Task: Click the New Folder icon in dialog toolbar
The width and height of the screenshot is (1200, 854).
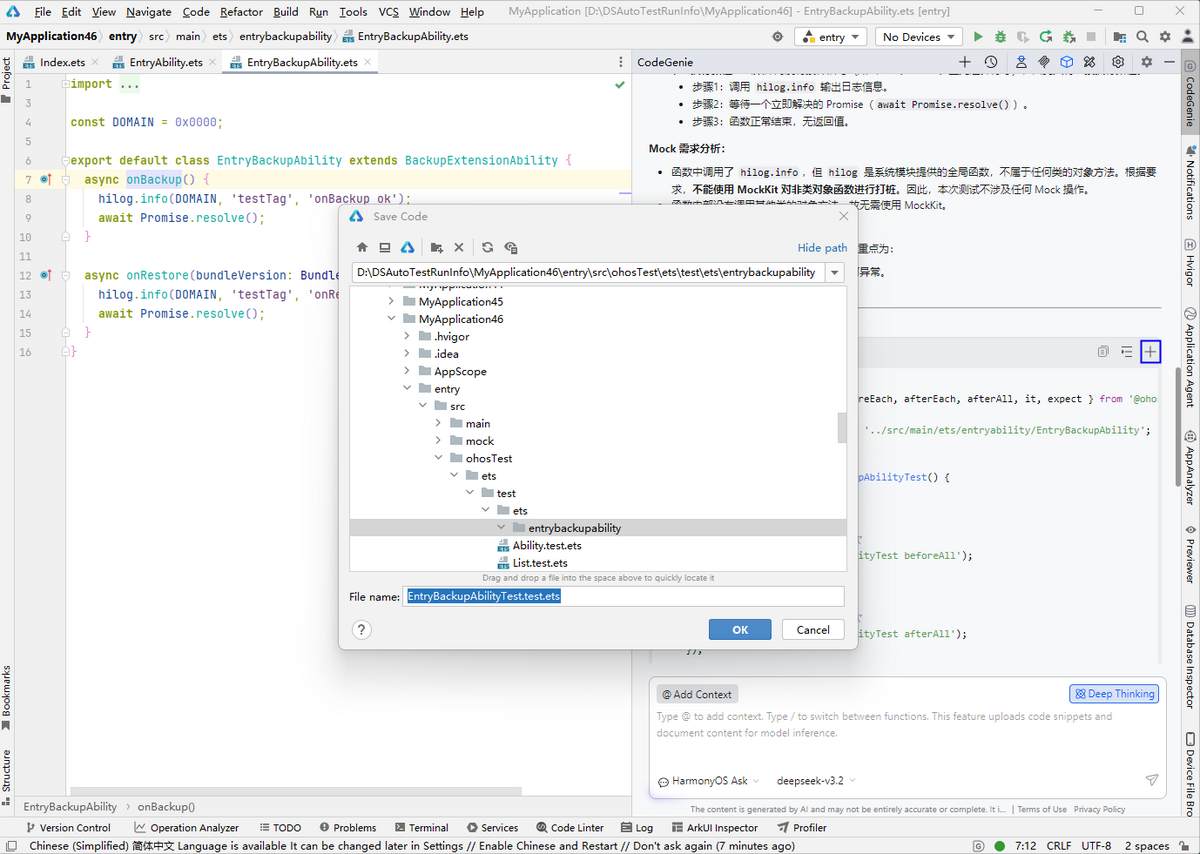Action: pos(437,247)
